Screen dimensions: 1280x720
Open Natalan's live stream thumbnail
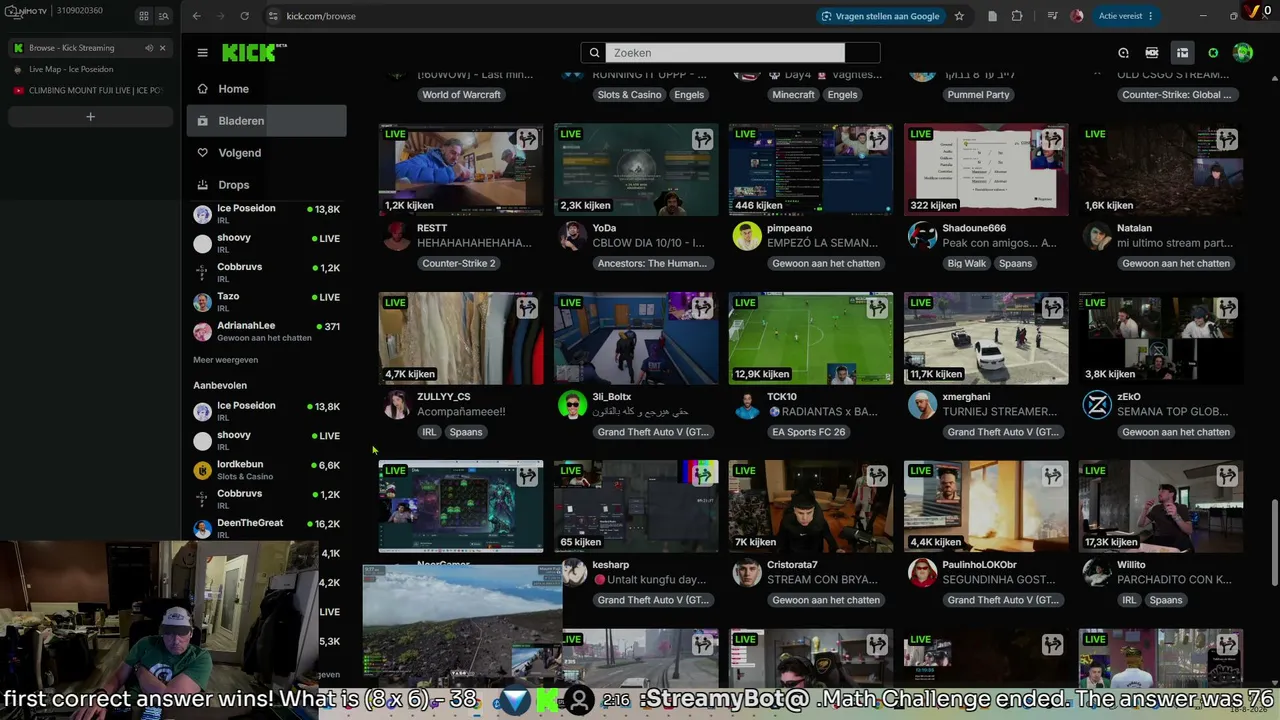[1161, 170]
